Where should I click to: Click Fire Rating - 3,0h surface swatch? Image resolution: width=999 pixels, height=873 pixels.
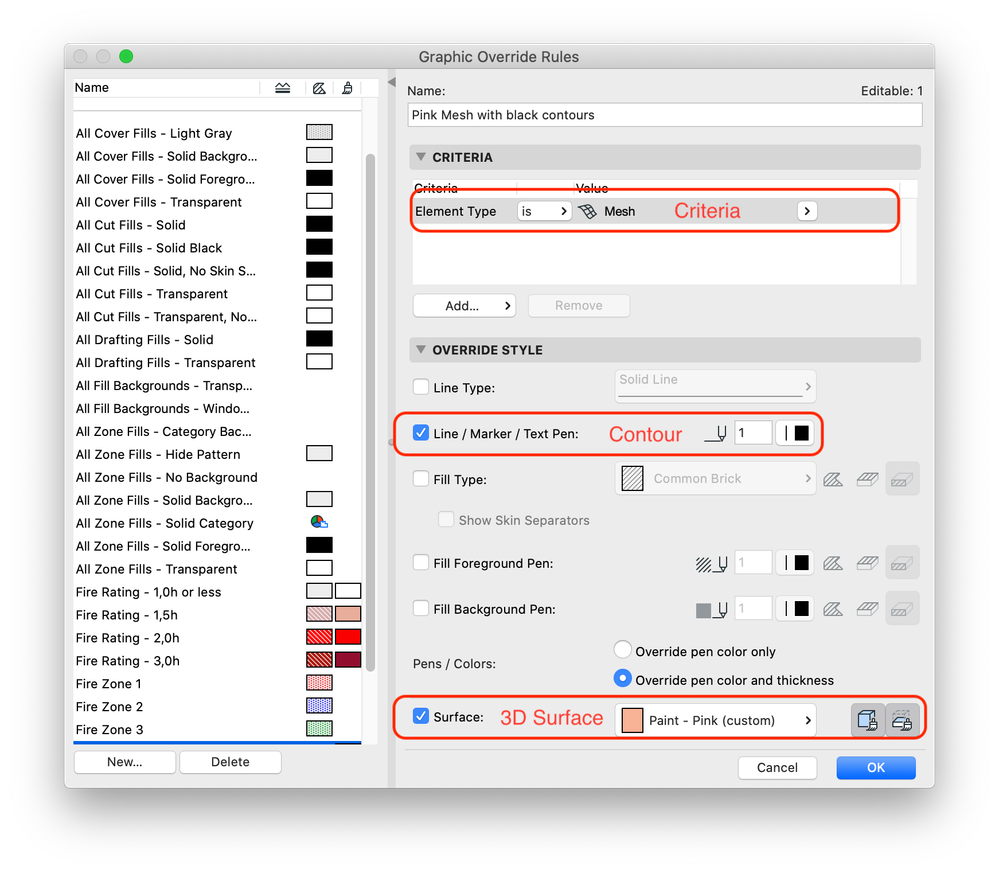[348, 660]
